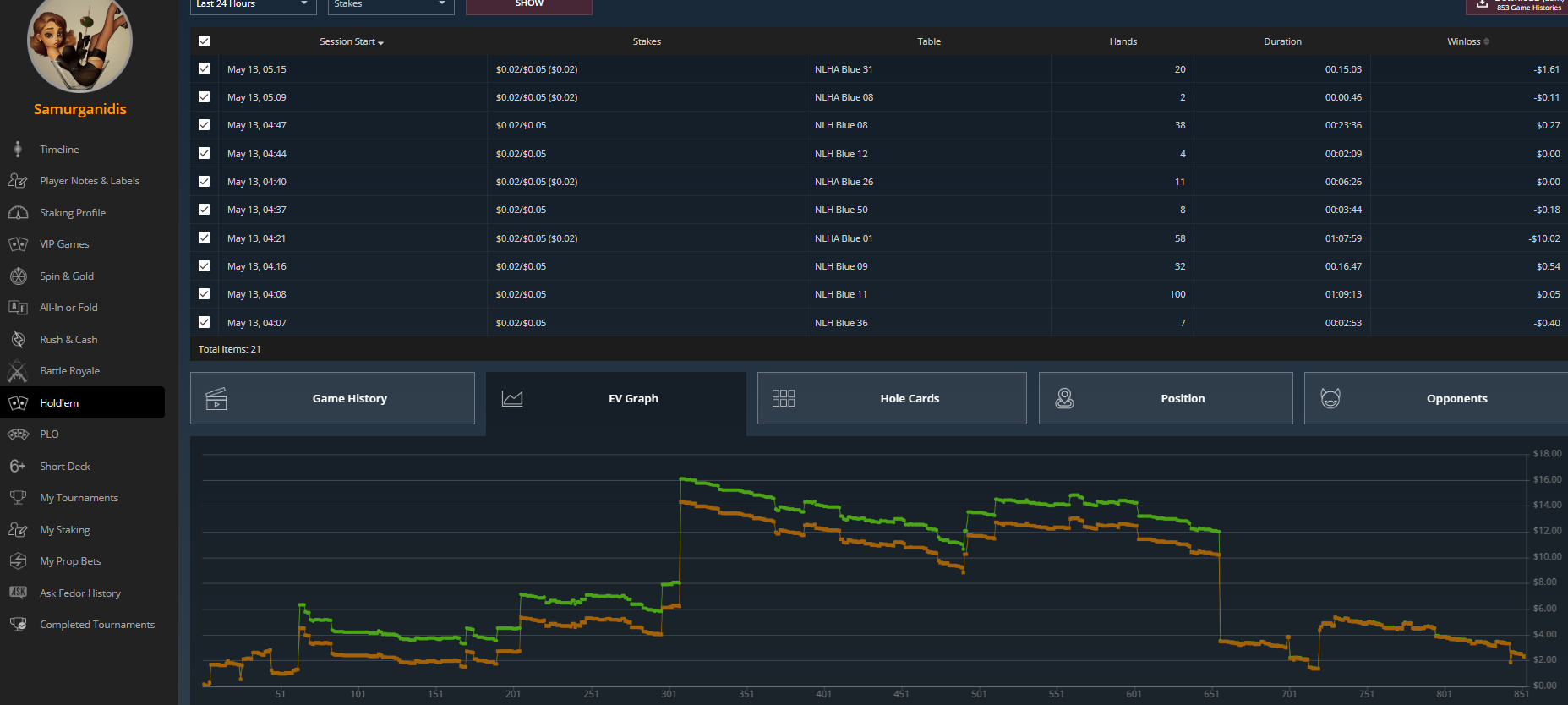Click the game histories download icon

1482,4
